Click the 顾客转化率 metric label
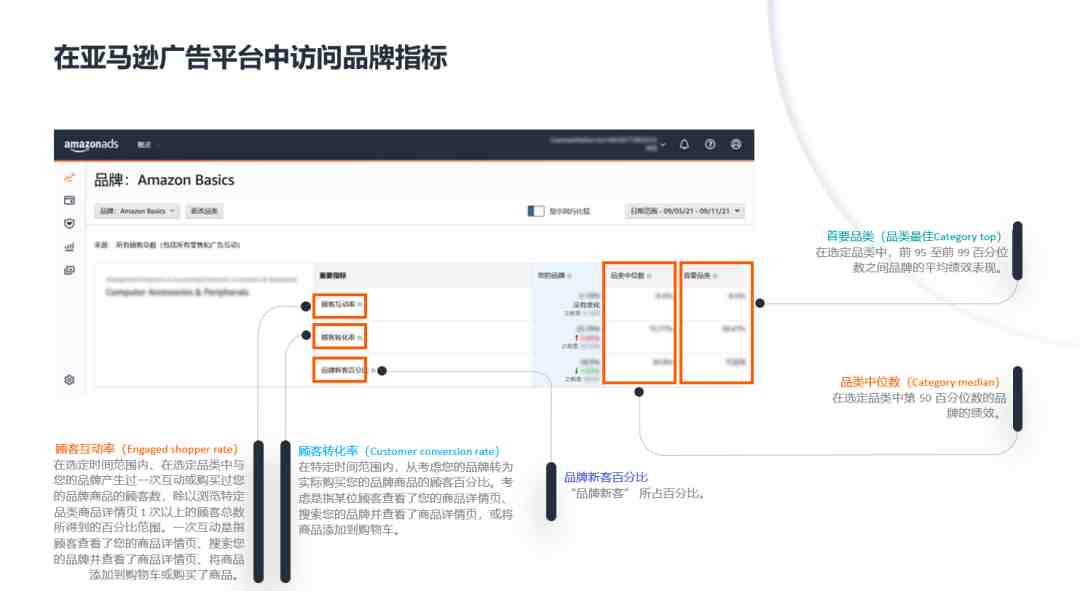The image size is (1080, 591). point(338,338)
